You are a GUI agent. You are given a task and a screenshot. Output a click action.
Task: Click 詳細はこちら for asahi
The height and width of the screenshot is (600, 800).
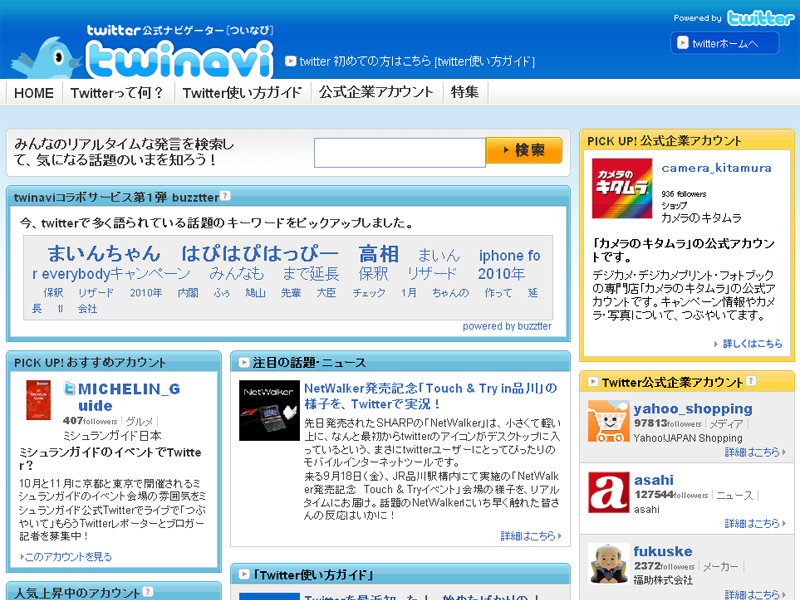tap(752, 523)
